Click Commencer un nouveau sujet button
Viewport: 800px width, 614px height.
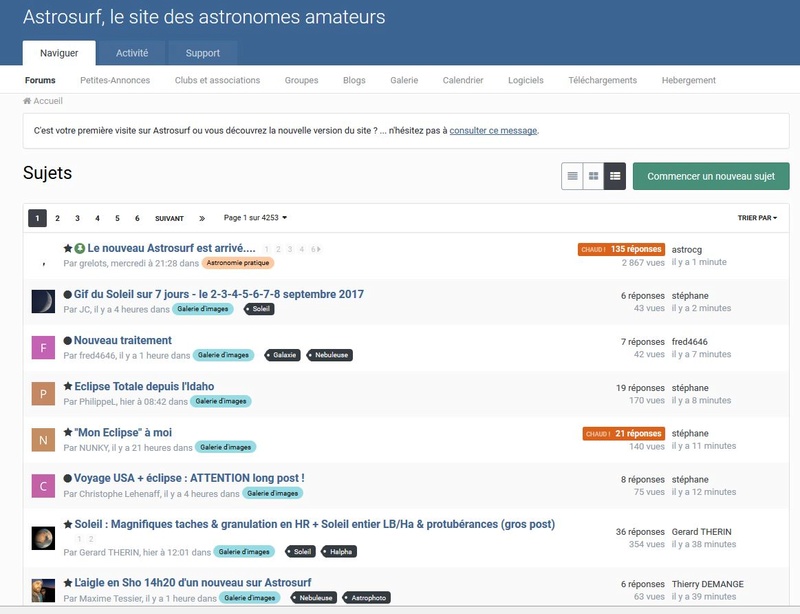tap(711, 176)
